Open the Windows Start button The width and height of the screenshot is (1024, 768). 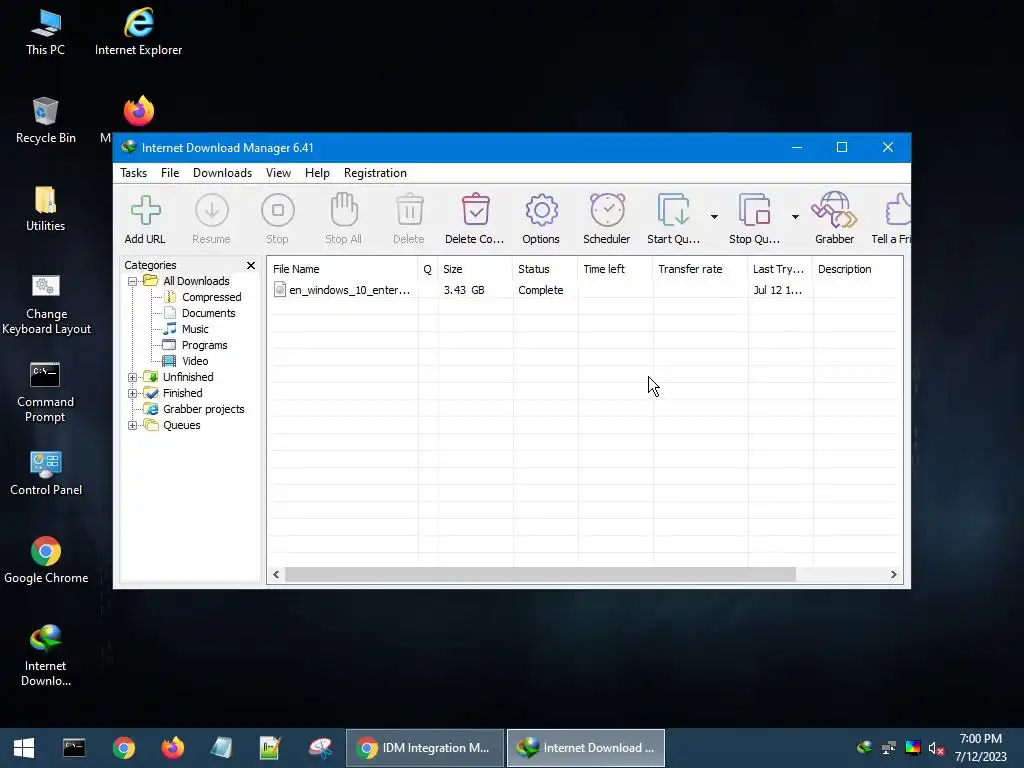click(x=24, y=748)
